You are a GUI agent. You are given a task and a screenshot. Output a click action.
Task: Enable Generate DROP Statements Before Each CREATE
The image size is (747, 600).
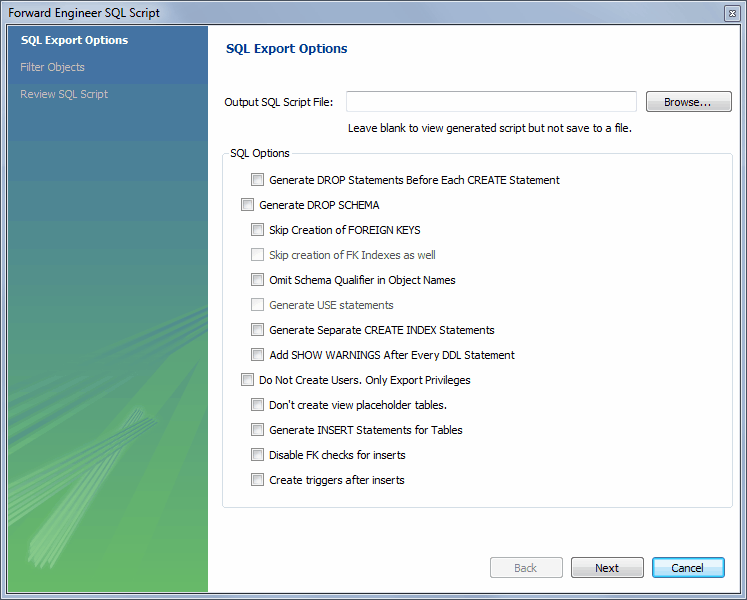258,180
